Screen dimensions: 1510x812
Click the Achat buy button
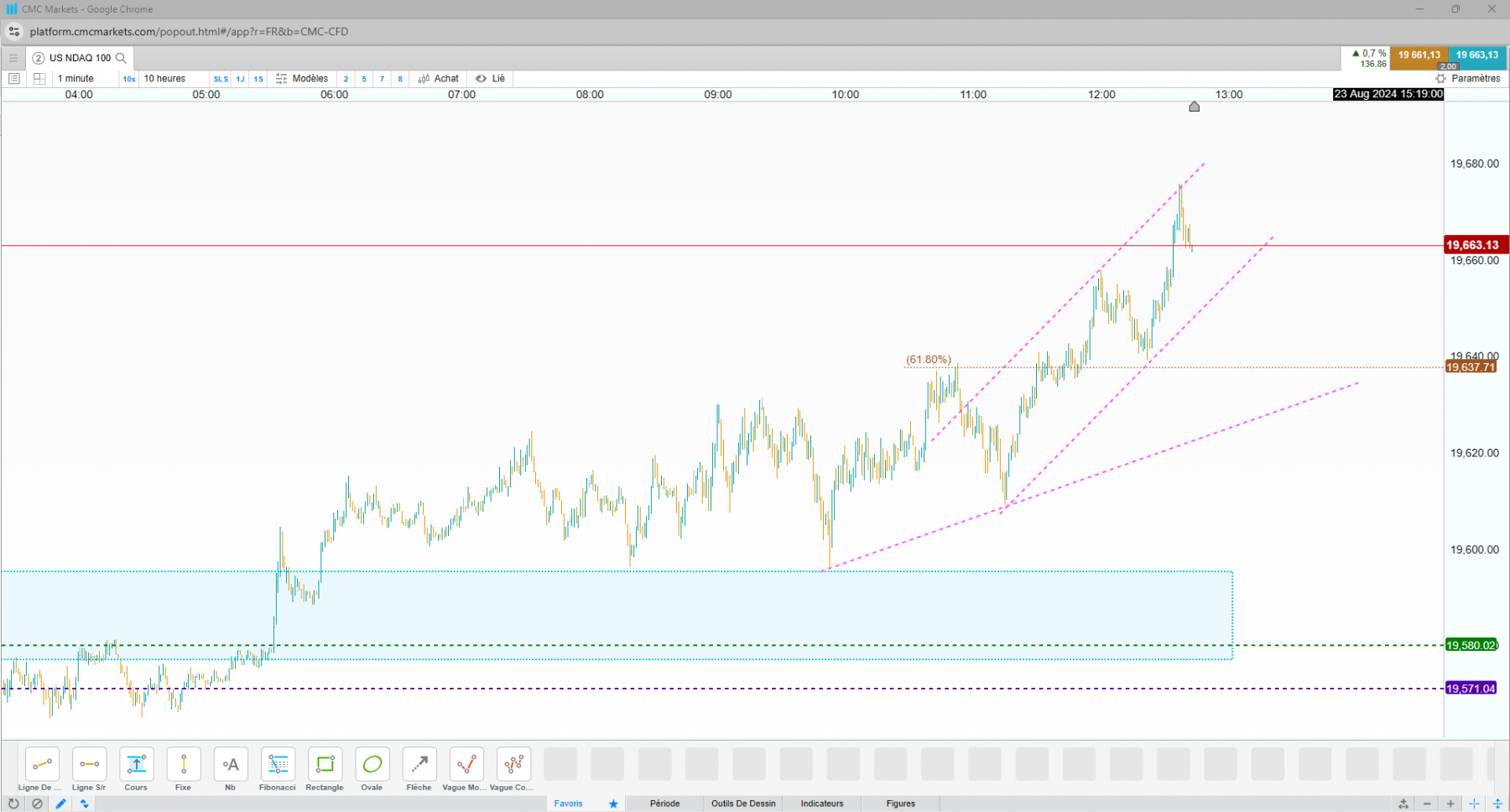pyautogui.click(x=439, y=79)
